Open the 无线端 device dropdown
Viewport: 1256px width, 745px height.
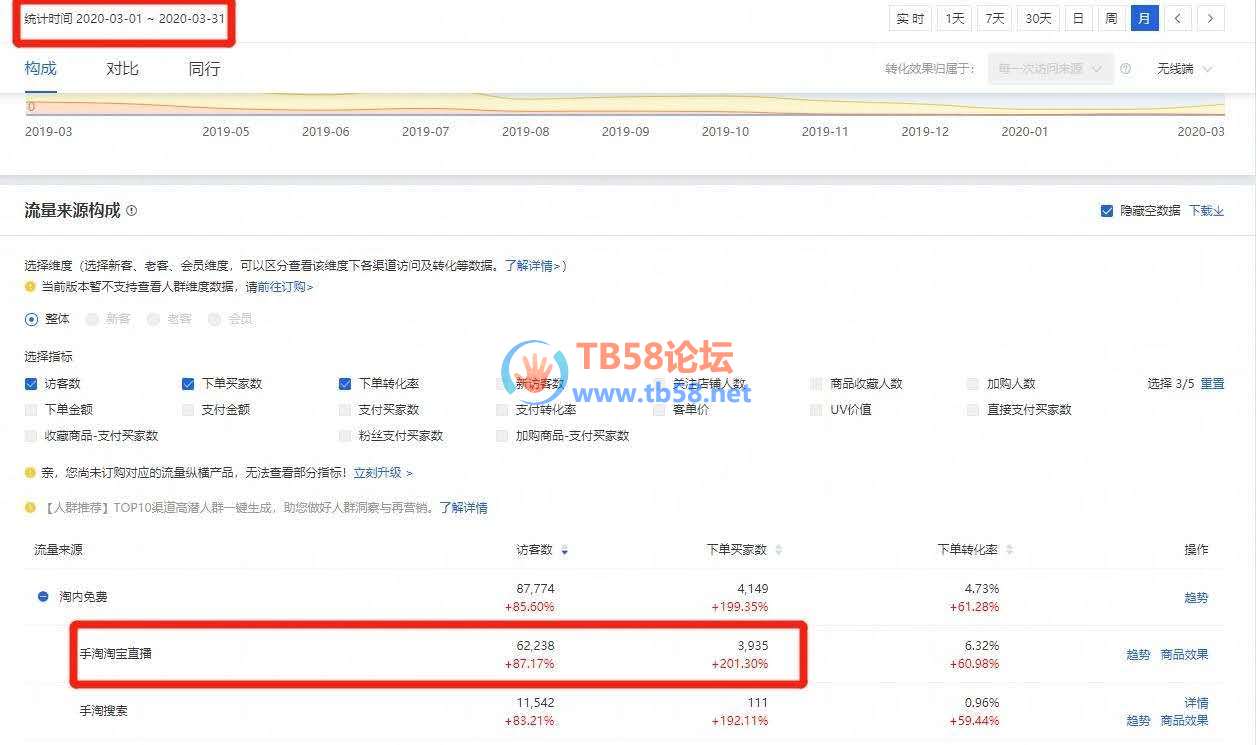1184,69
